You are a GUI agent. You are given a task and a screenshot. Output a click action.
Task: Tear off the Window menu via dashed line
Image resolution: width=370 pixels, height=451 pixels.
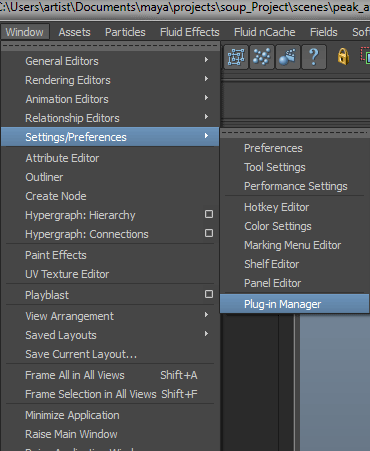(x=110, y=46)
